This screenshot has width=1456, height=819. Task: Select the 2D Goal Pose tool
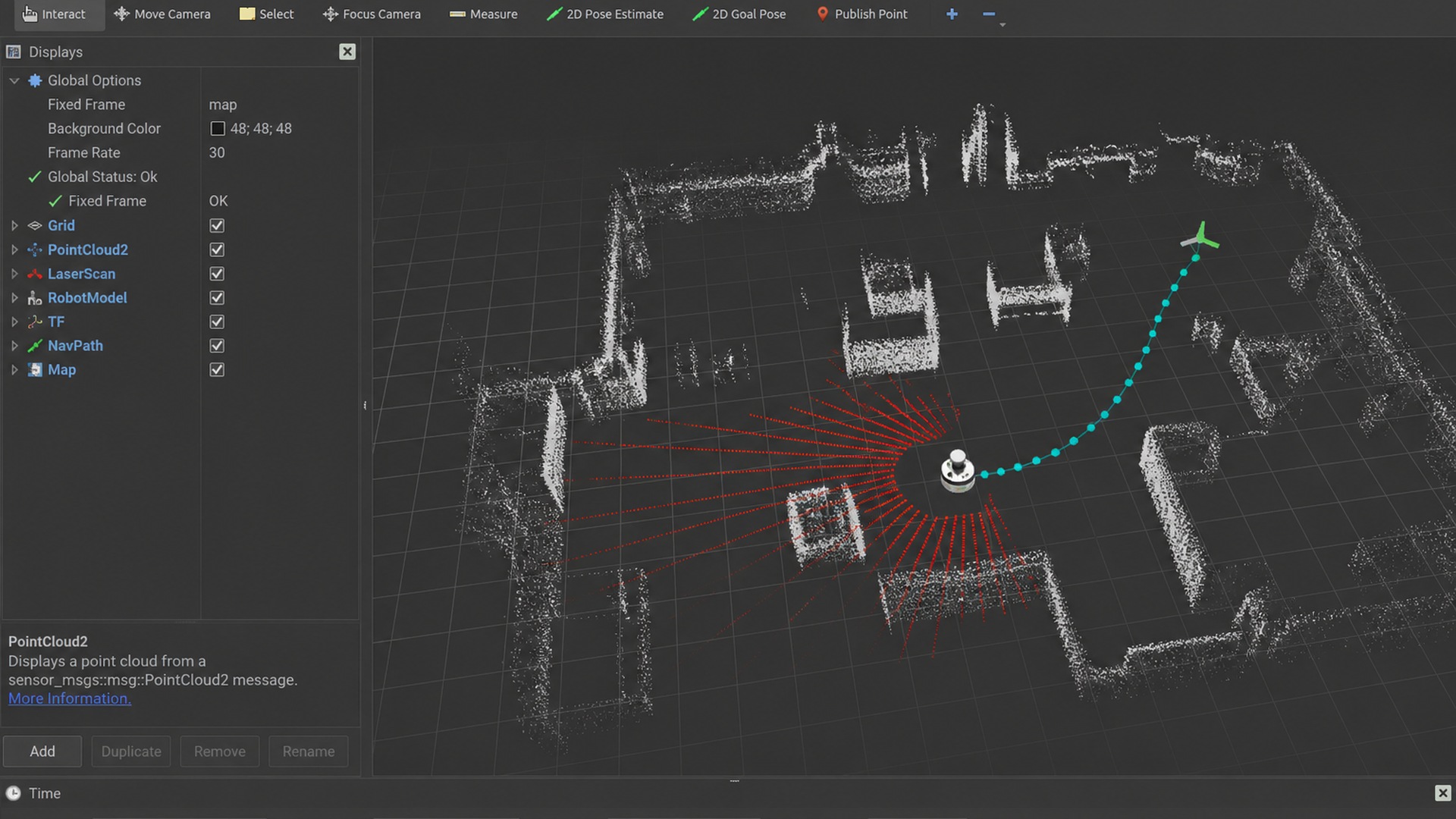coord(739,14)
